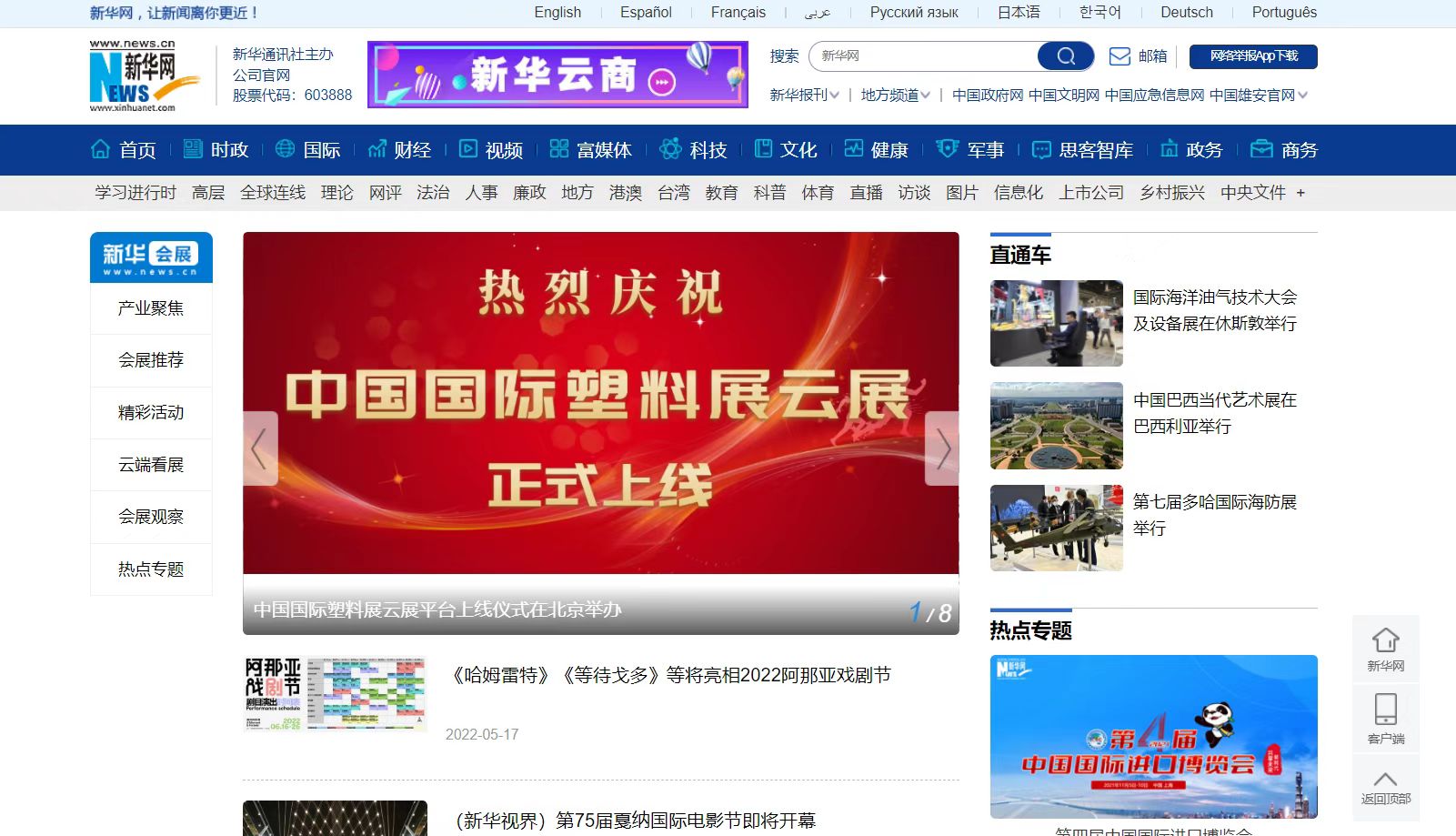The image size is (1456, 836).
Task: Switch to the English language link
Action: click(557, 13)
